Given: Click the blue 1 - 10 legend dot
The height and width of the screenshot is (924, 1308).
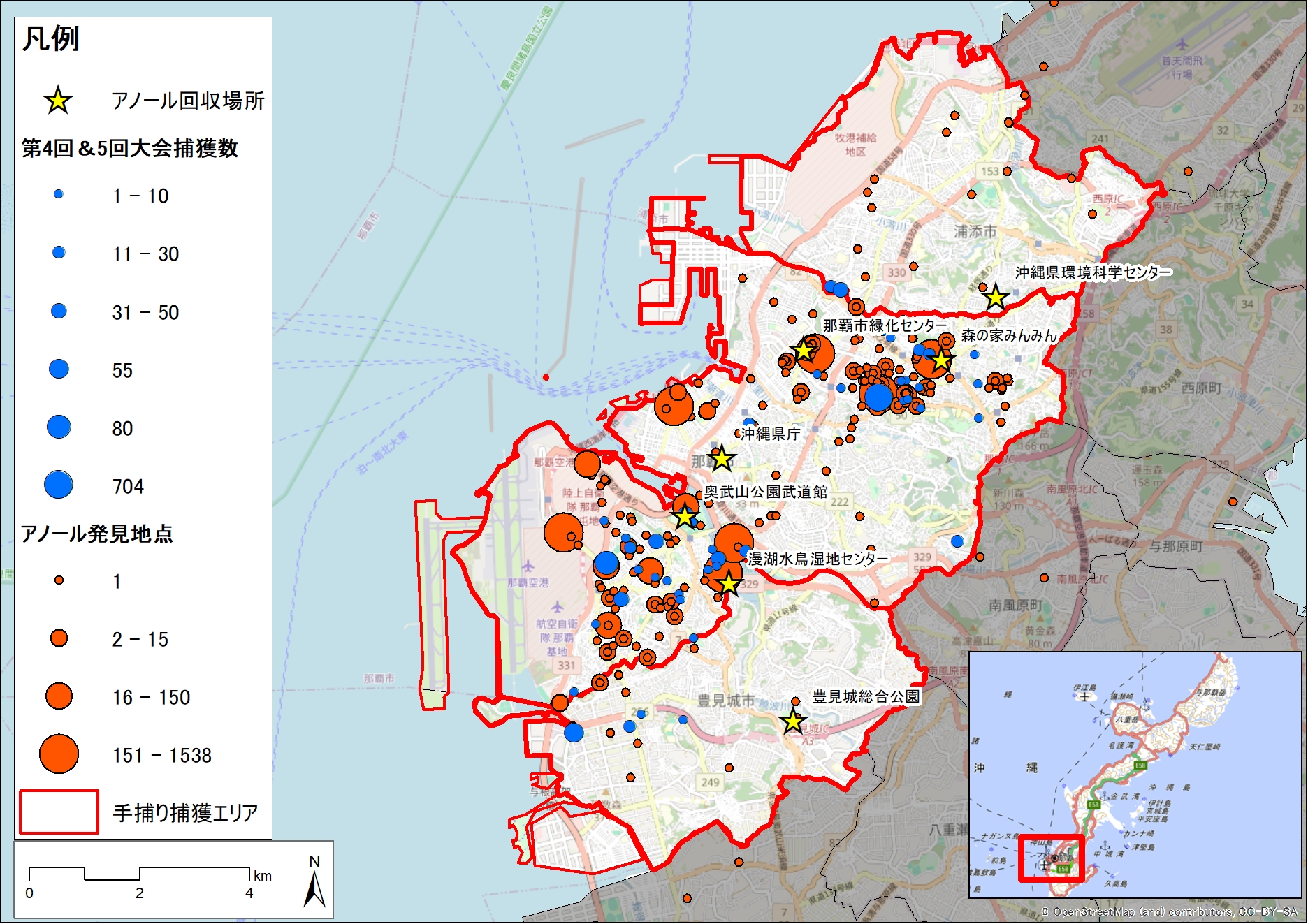Looking at the screenshot, I should [59, 194].
